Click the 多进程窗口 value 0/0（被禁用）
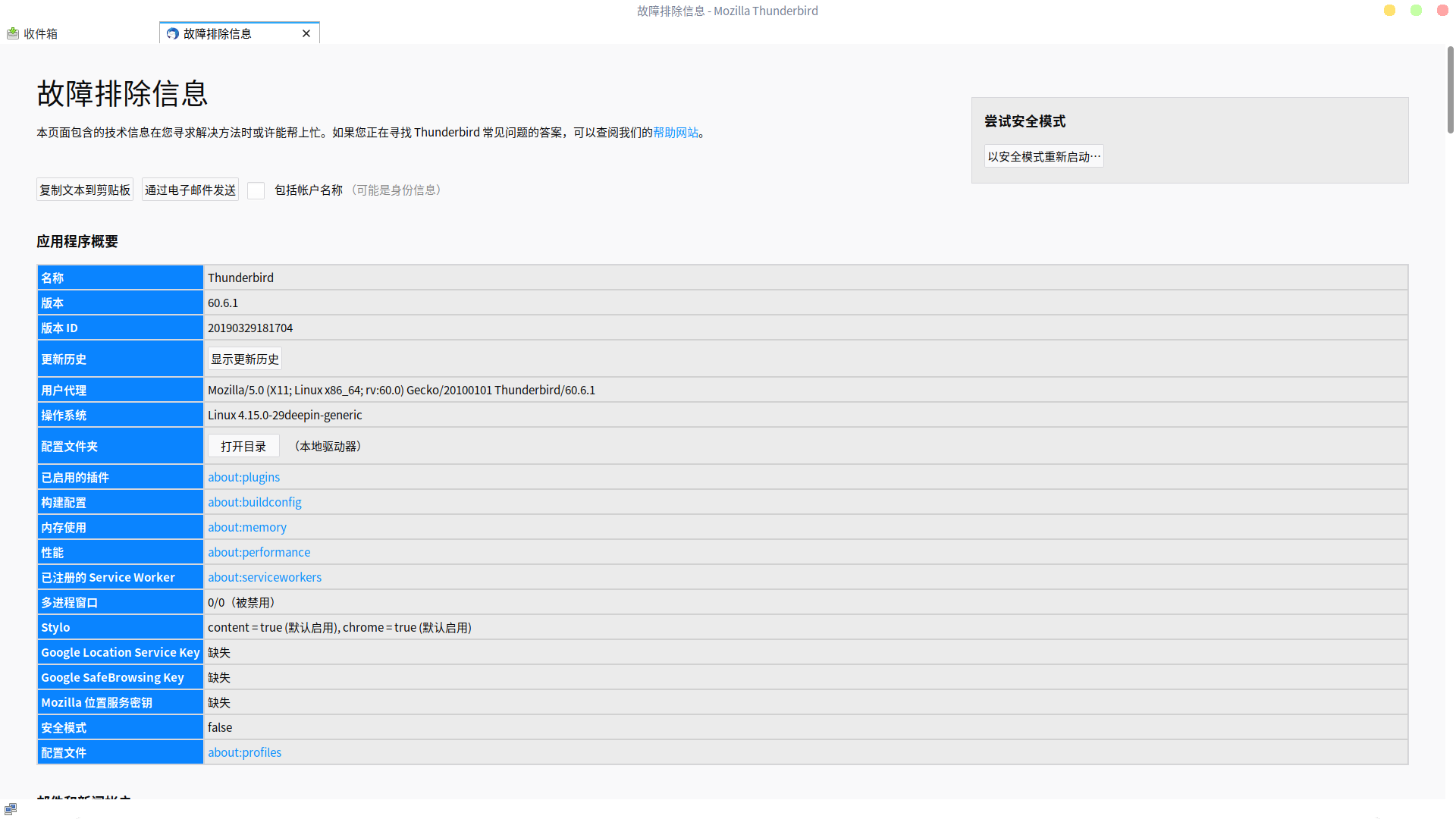 coord(244,602)
